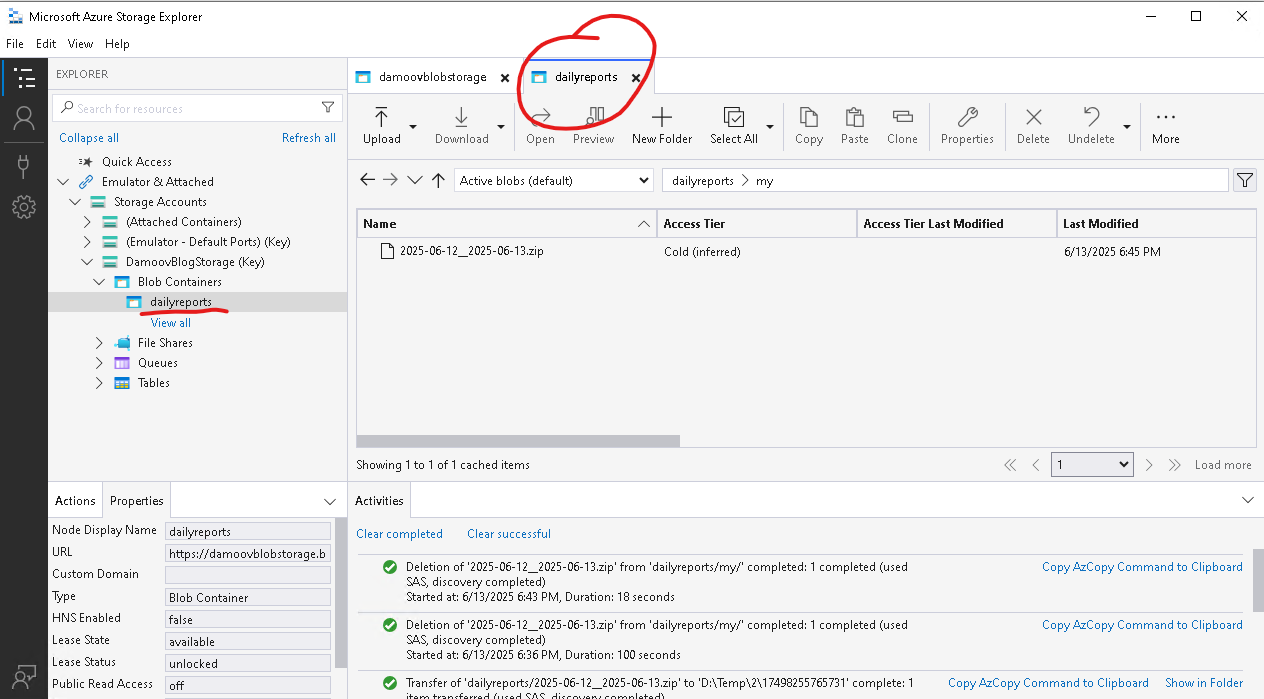The width and height of the screenshot is (1264, 699).
Task: Go up one level with up arrow
Action: pos(438,180)
